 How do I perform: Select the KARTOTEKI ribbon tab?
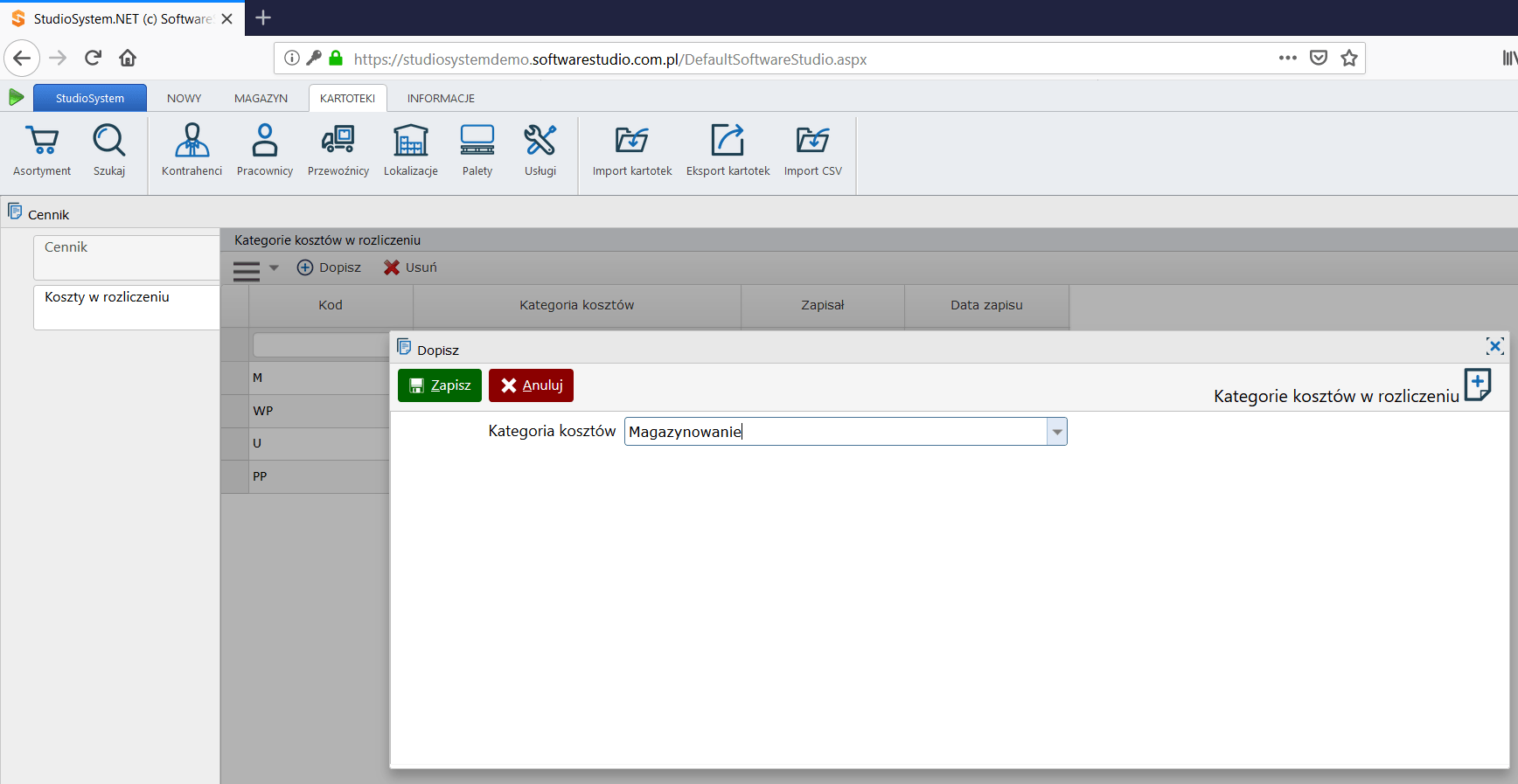347,98
